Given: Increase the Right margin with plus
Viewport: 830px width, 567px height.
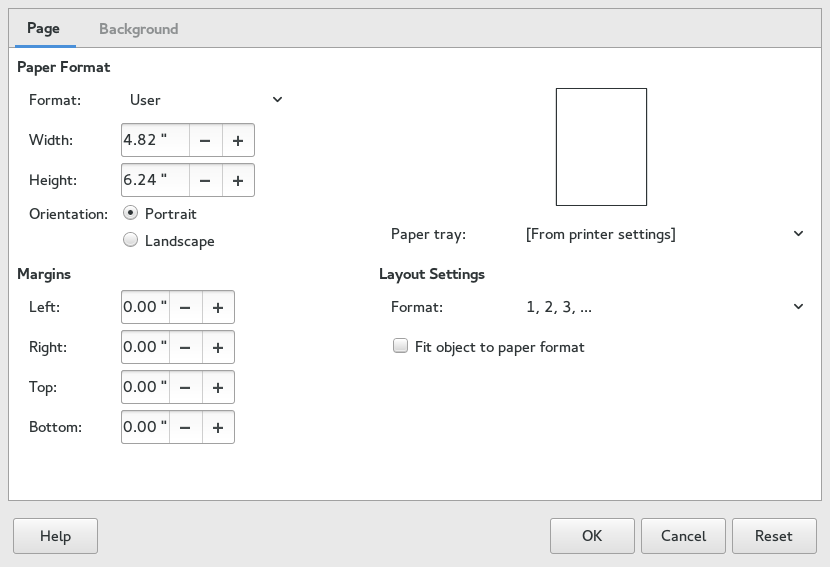Looking at the screenshot, I should pyautogui.click(x=218, y=347).
